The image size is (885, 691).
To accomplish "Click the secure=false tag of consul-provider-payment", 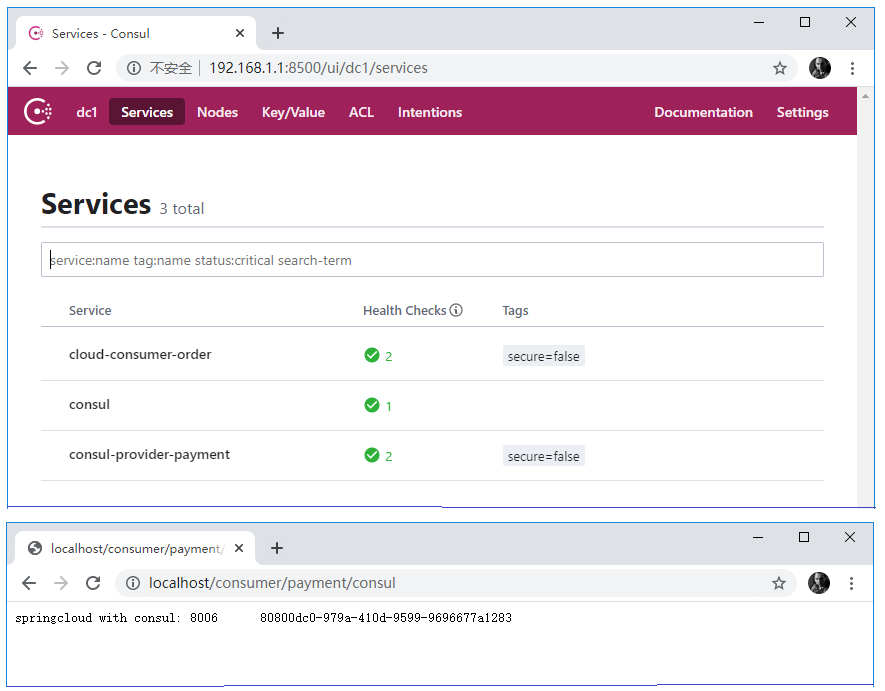I will coord(544,456).
